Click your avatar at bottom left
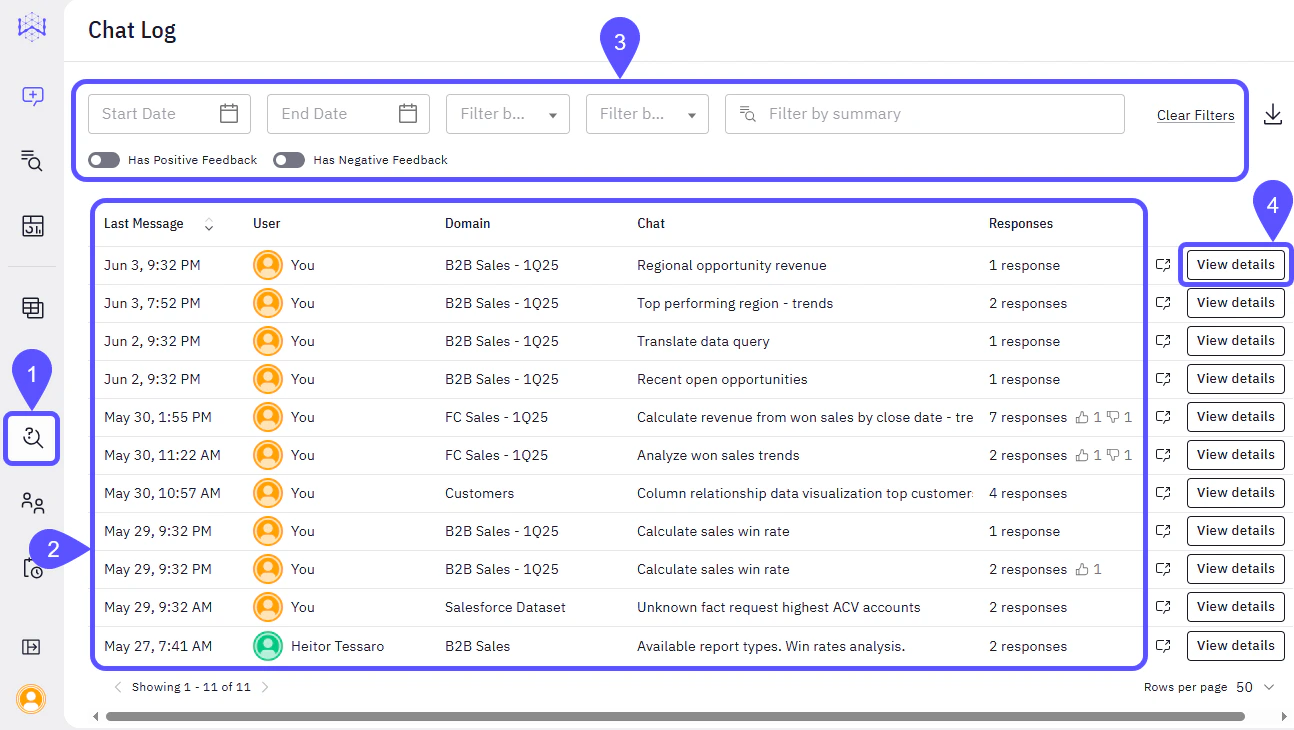 (31, 699)
